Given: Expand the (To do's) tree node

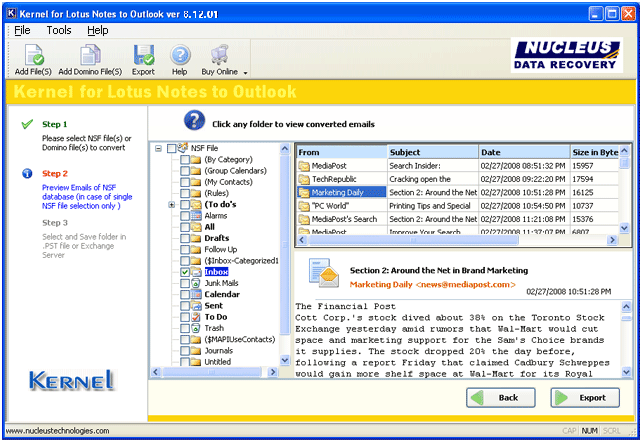Looking at the screenshot, I should coord(172,204).
